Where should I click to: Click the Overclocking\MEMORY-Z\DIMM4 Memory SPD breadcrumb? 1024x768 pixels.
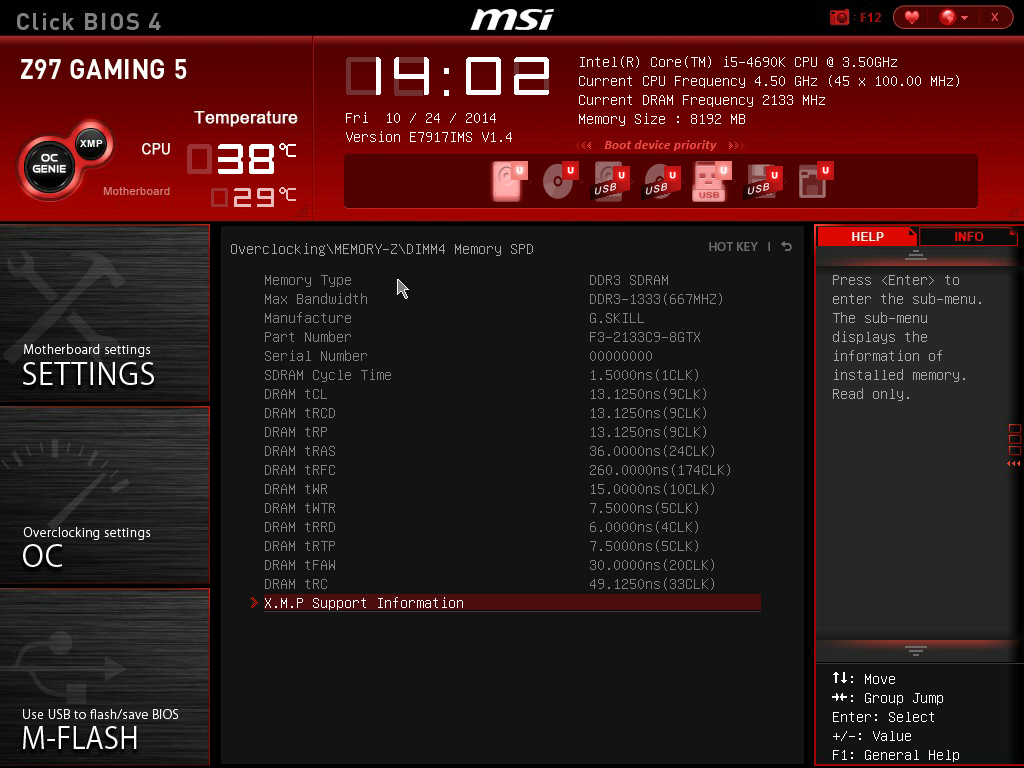[381, 249]
